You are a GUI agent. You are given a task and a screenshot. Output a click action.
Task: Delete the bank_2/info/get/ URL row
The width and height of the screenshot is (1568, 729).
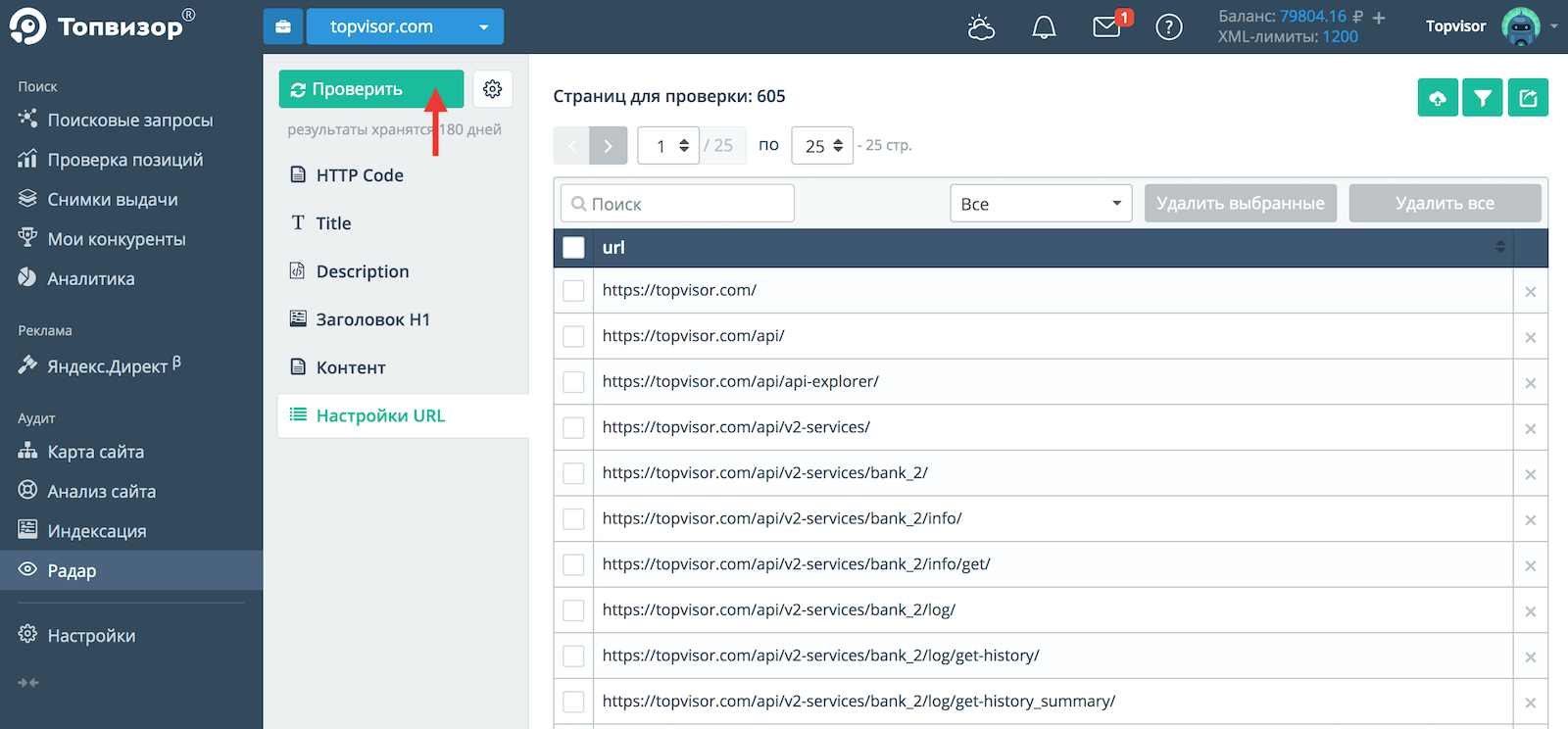pos(1531,566)
